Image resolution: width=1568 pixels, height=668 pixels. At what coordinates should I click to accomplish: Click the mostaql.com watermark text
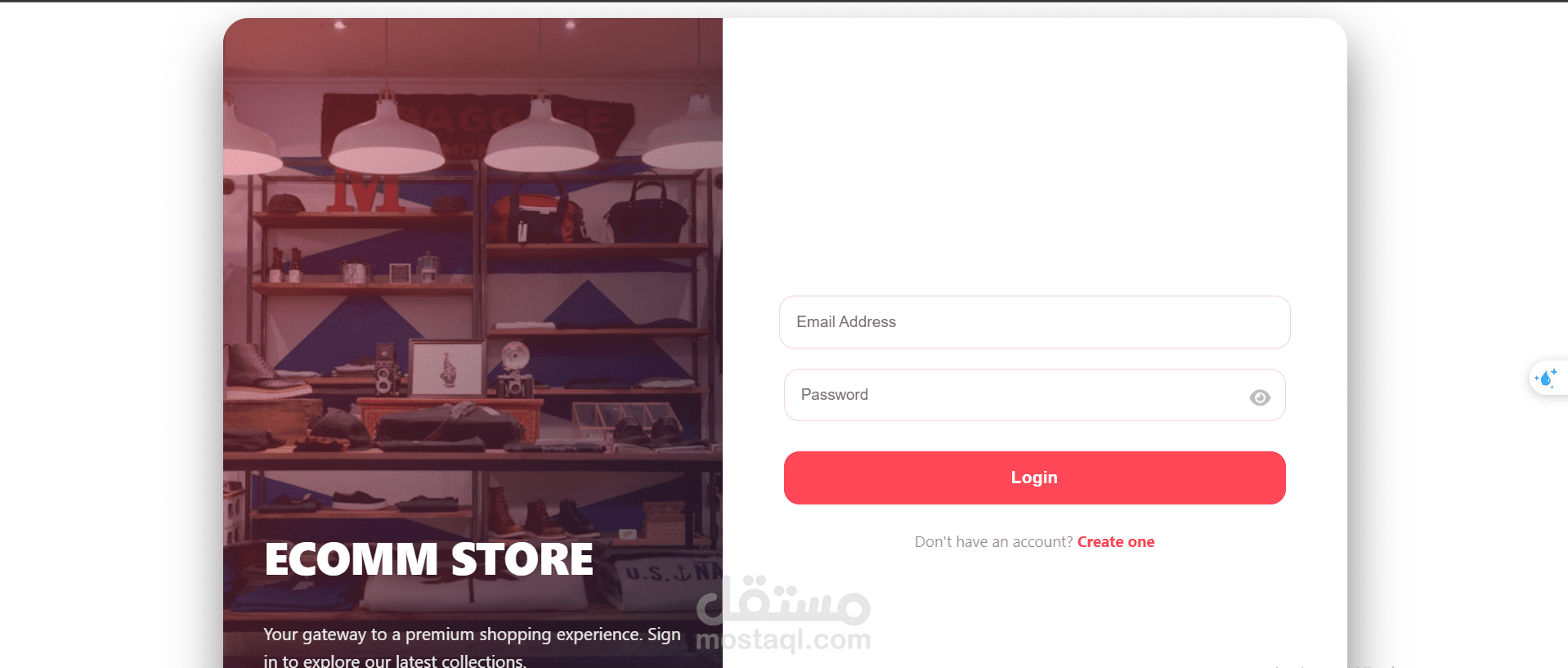tap(783, 639)
